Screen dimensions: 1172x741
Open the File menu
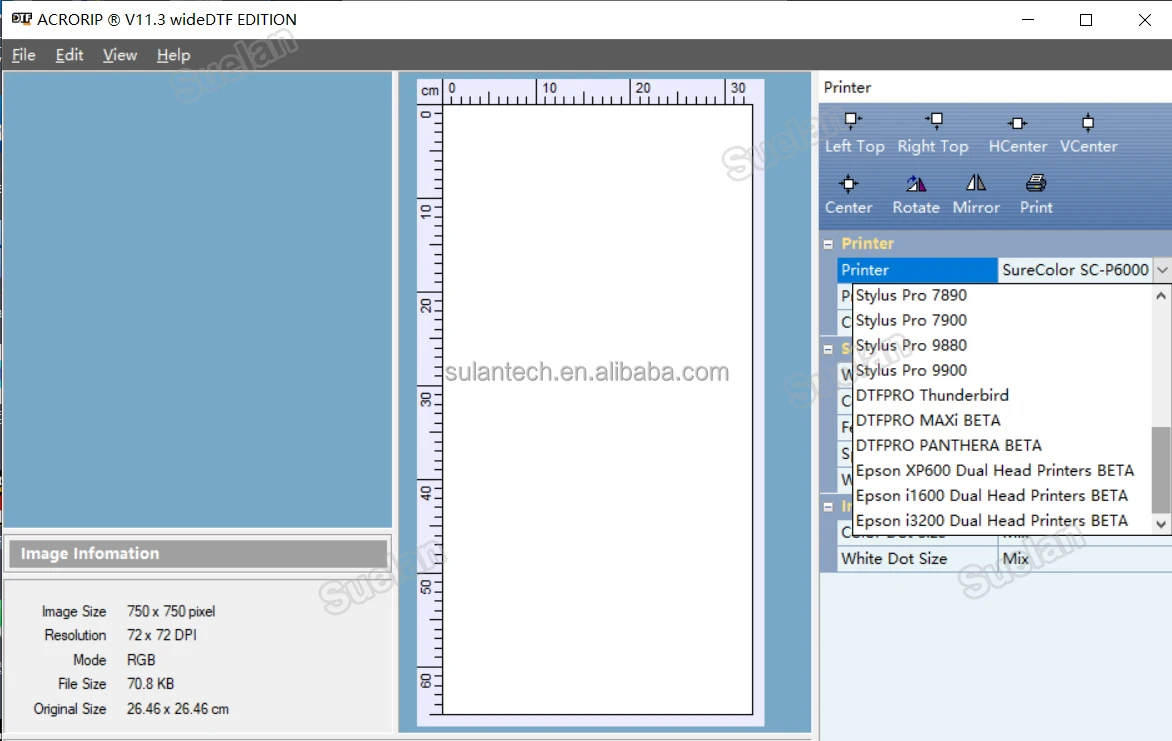(x=23, y=55)
